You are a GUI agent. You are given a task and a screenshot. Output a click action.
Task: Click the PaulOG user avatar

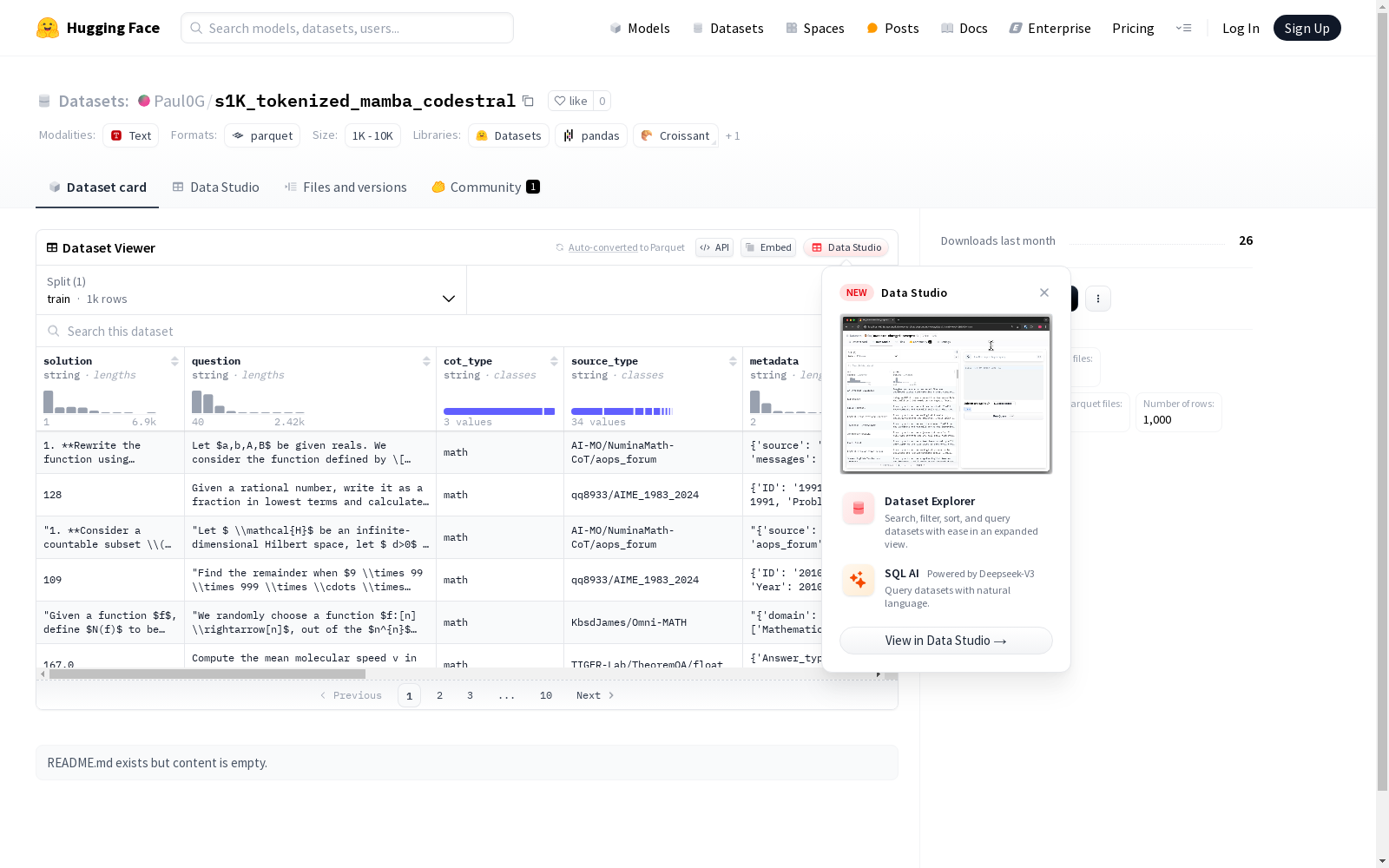pos(144,101)
